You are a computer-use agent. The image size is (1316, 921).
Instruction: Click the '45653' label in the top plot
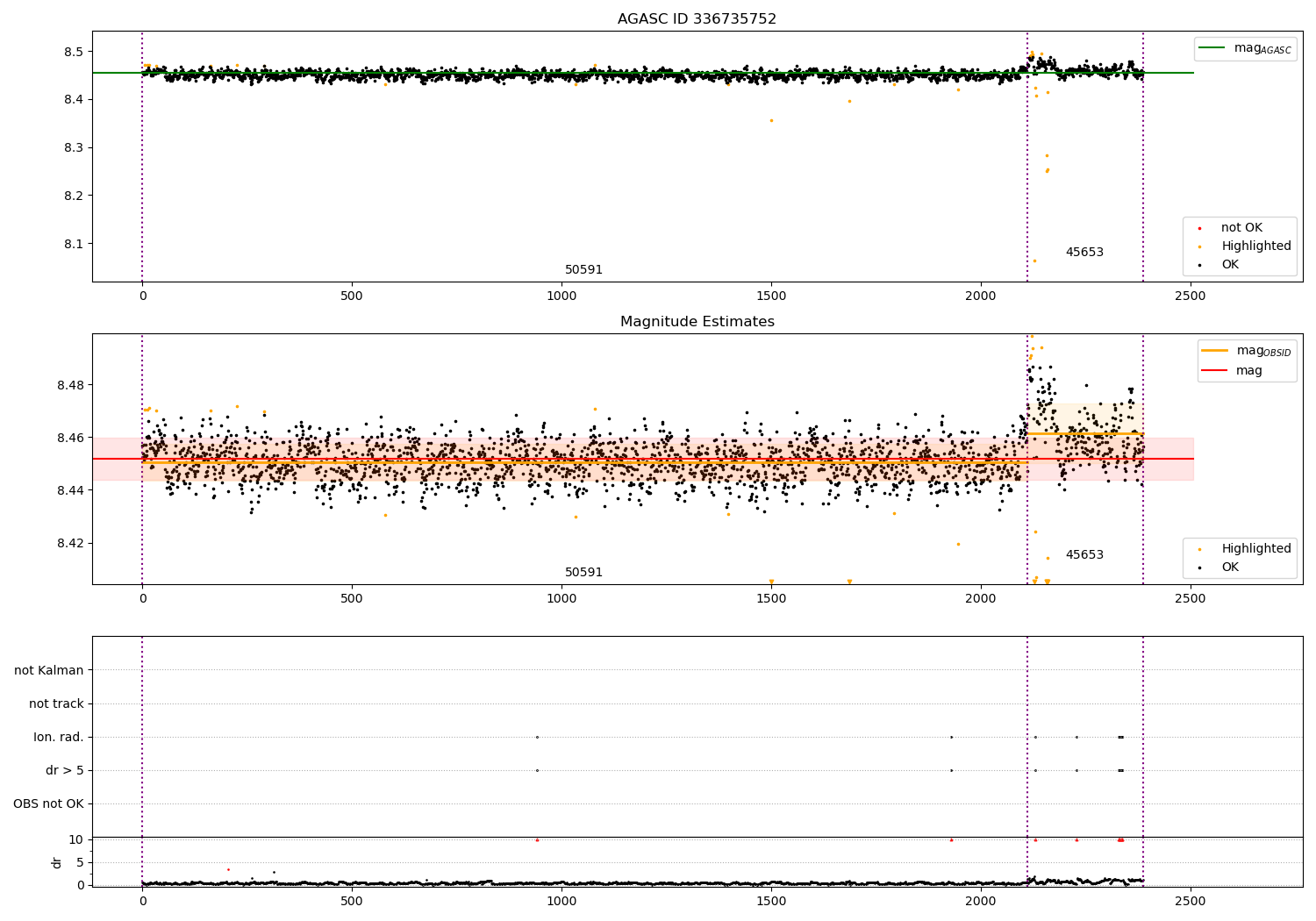(x=1084, y=253)
